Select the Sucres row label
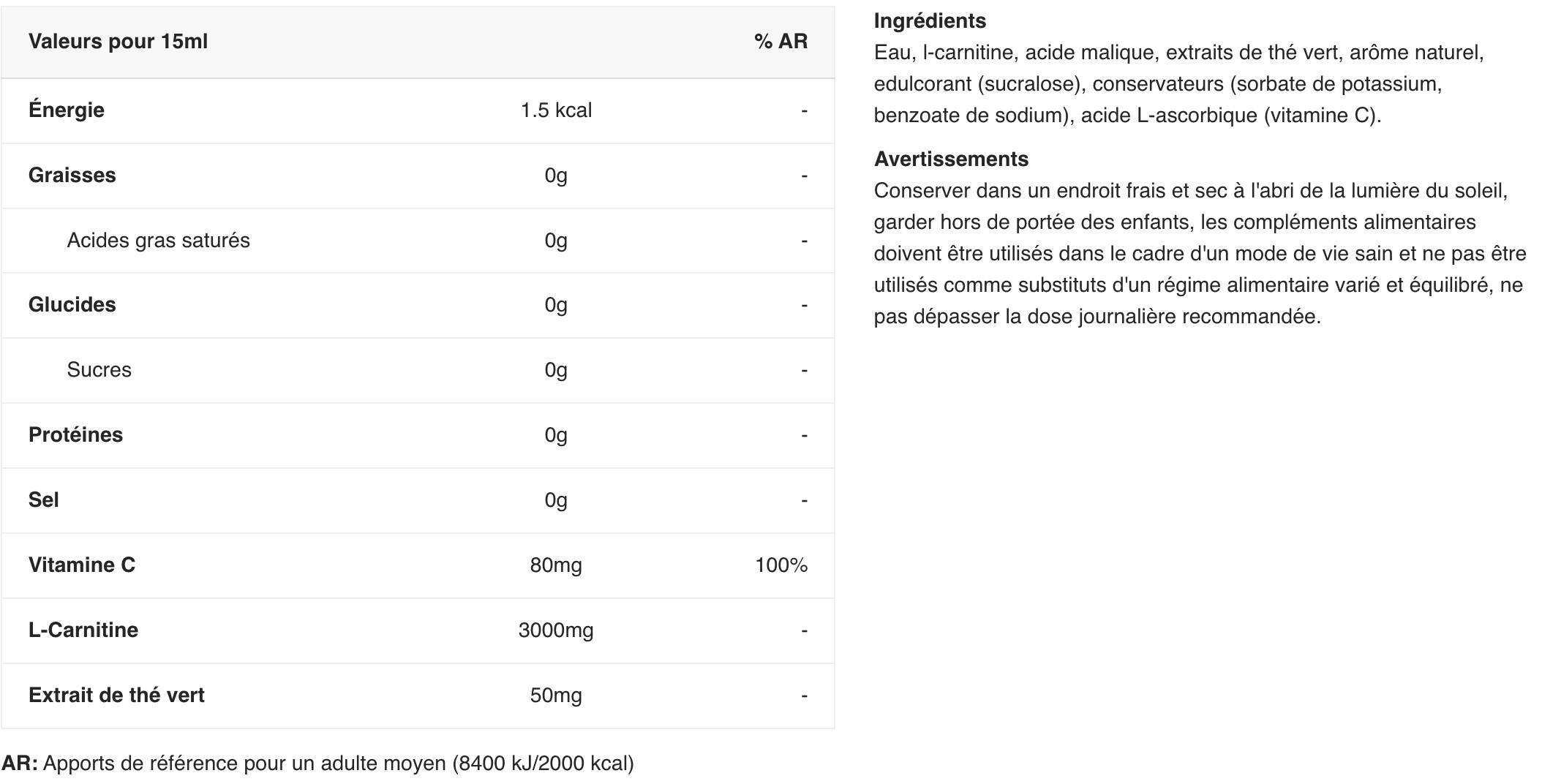 99,370
